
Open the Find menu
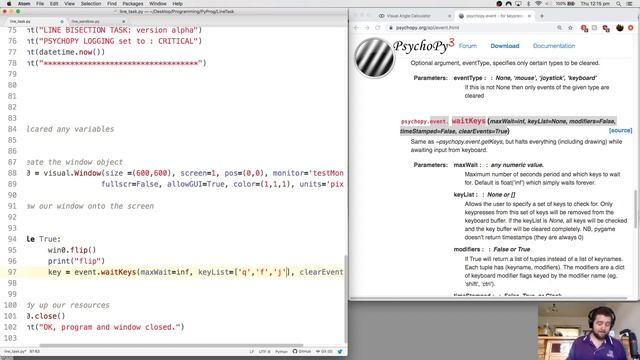pyautogui.click(x=112, y=4)
